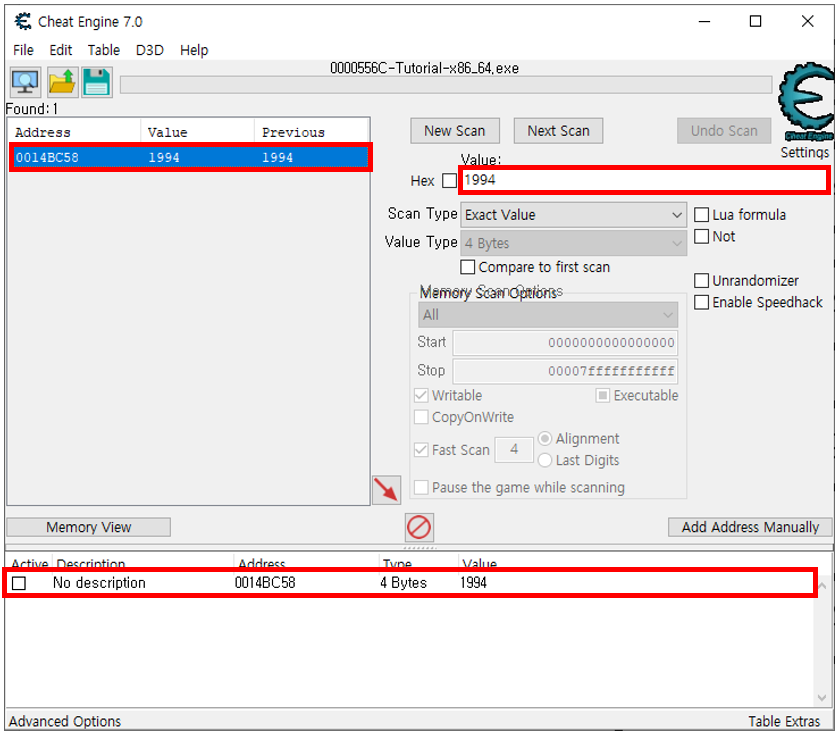This screenshot has height=737, width=840.
Task: Click Cheat Engine title bar app icon
Action: coord(23,21)
